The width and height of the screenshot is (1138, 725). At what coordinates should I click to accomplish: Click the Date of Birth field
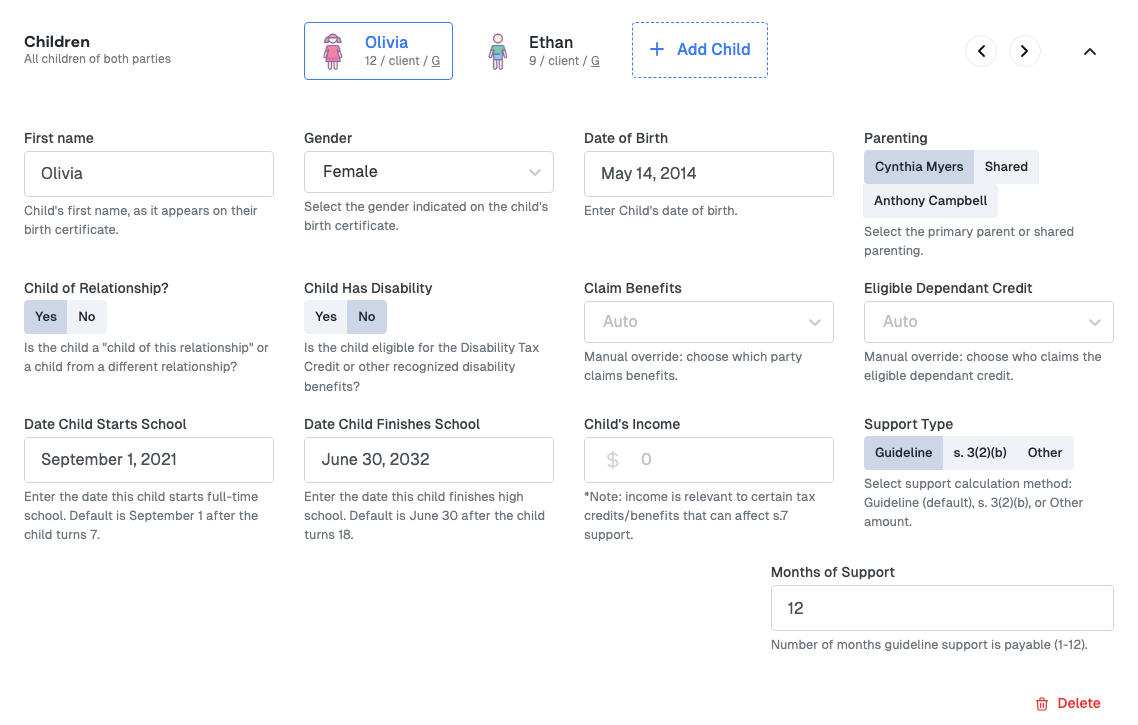(708, 174)
